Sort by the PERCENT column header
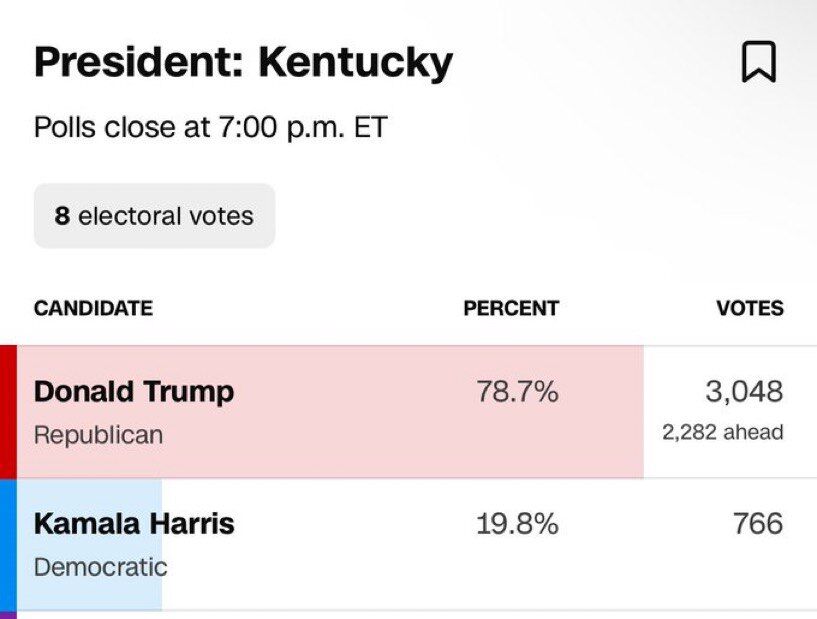The height and width of the screenshot is (619, 817). point(510,309)
